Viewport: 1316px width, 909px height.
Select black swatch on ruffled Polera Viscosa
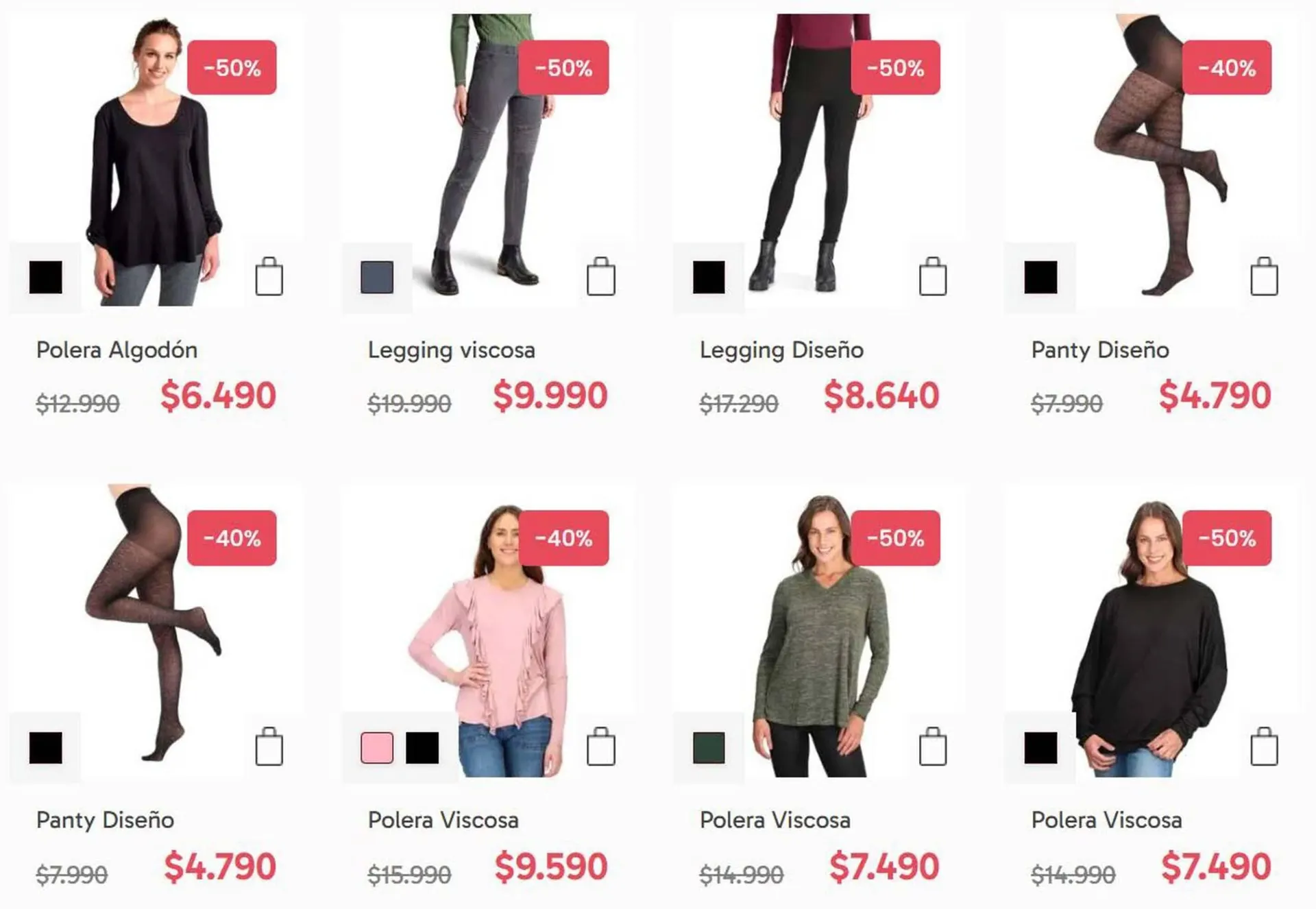point(422,747)
